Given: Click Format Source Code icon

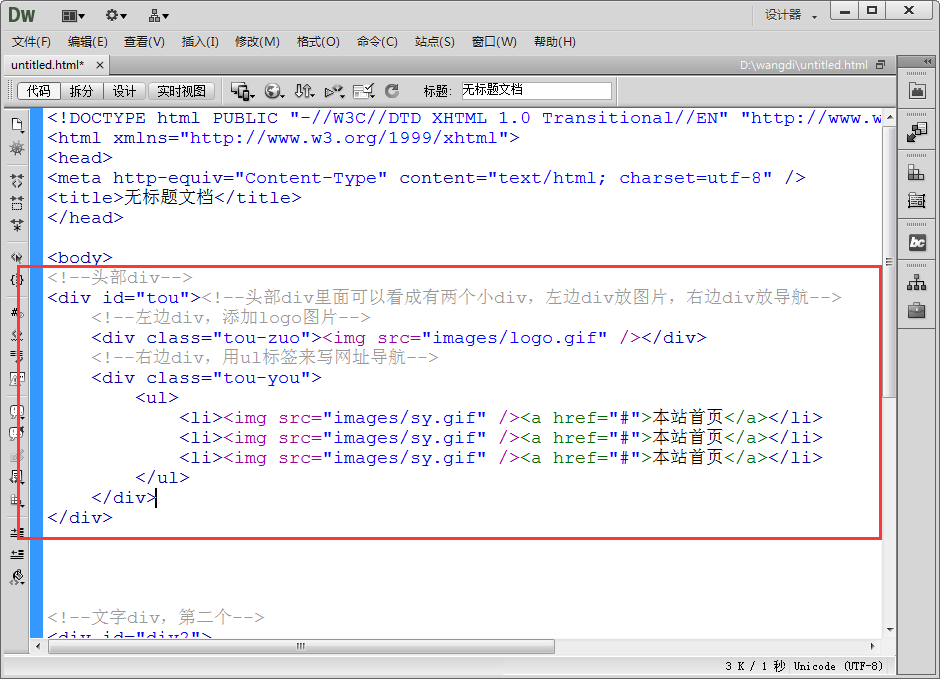Looking at the screenshot, I should point(17,577).
